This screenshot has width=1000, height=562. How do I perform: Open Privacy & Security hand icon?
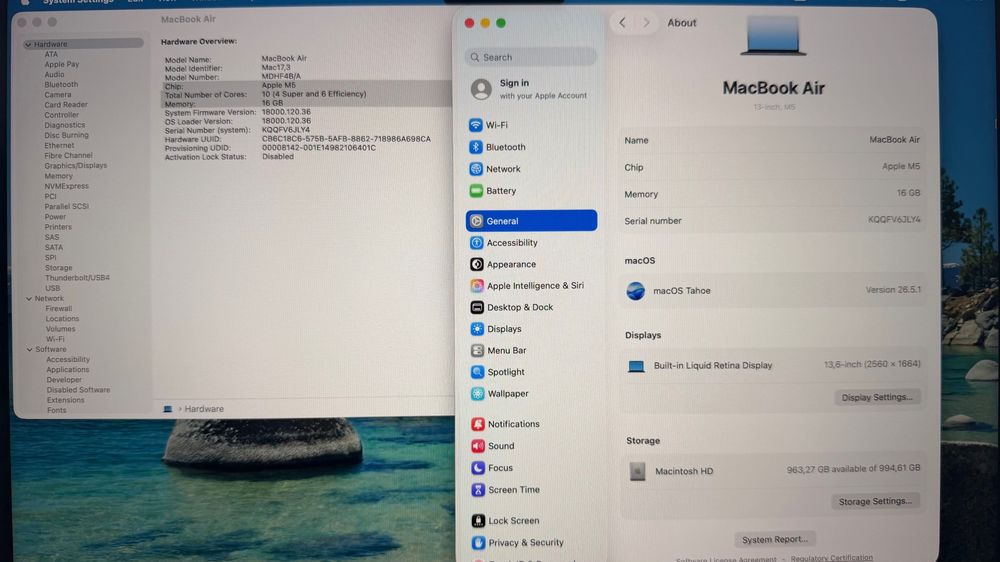(478, 543)
